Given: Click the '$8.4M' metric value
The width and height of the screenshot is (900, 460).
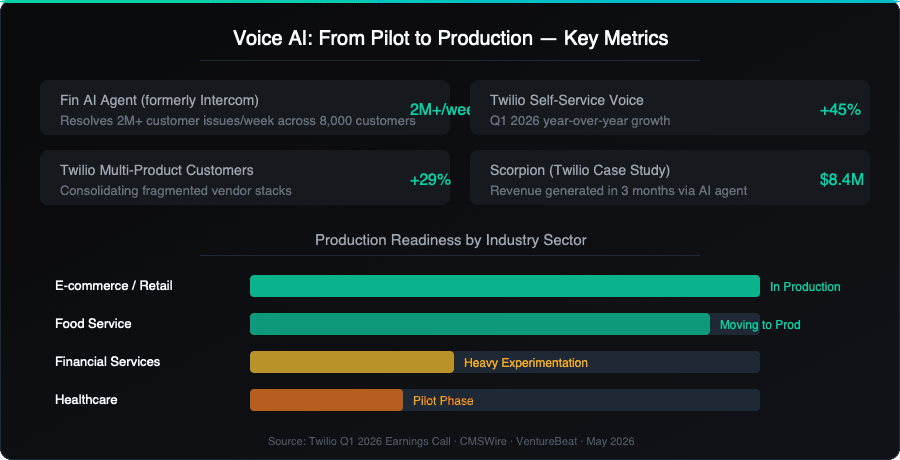Looking at the screenshot, I should click(x=841, y=180).
